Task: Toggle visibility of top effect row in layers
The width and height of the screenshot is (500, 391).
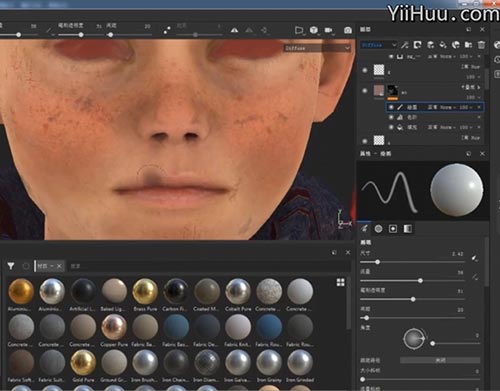Action: (x=391, y=57)
